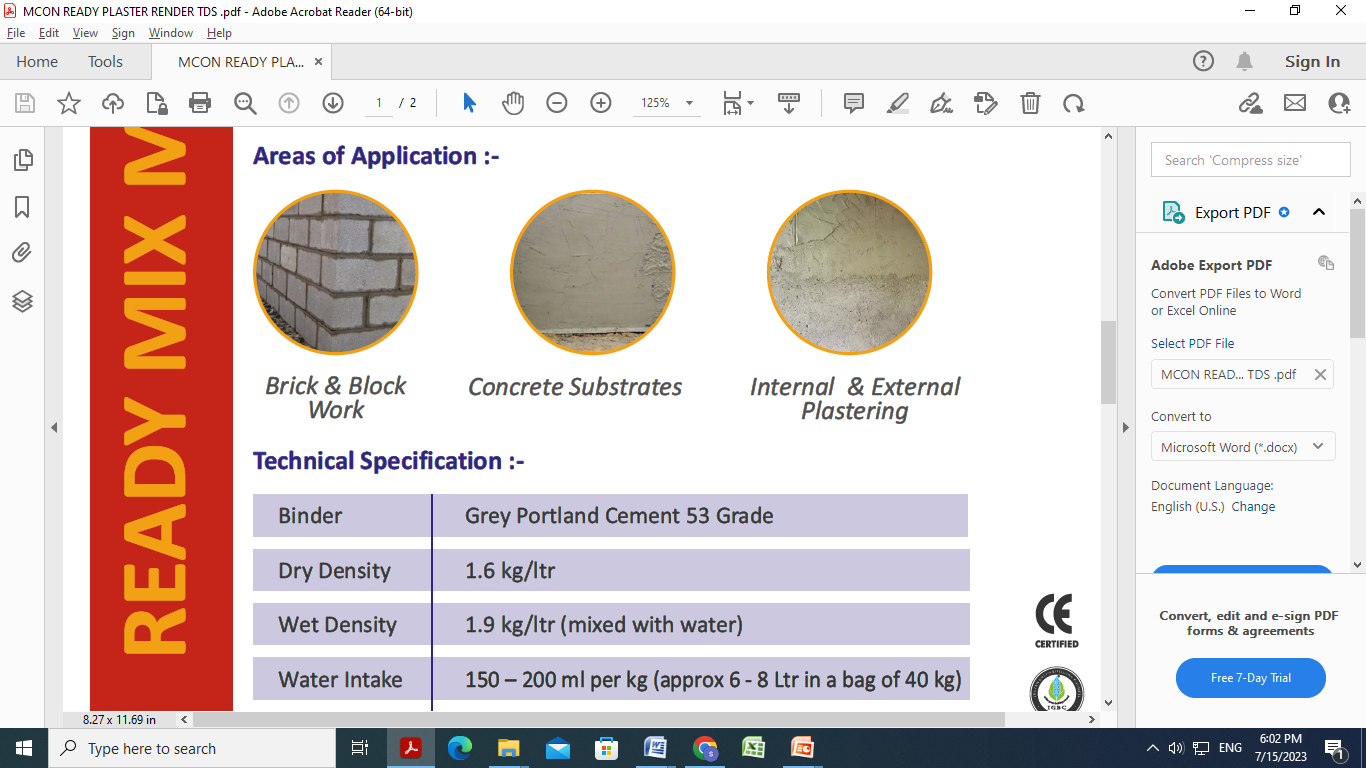Click the document vertical scrollbar thumb

pos(1108,362)
